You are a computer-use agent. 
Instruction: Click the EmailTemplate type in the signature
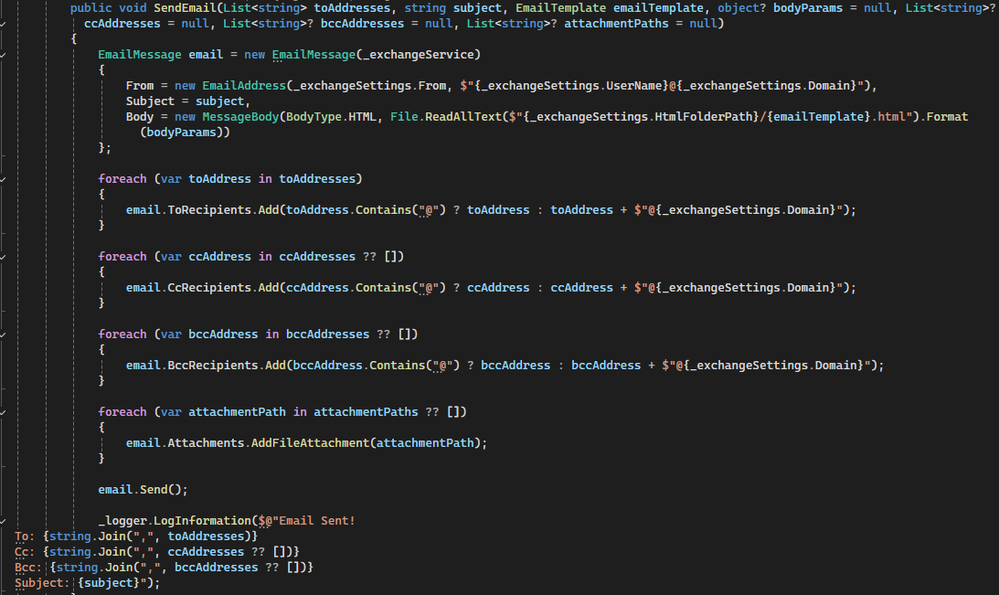(x=561, y=8)
